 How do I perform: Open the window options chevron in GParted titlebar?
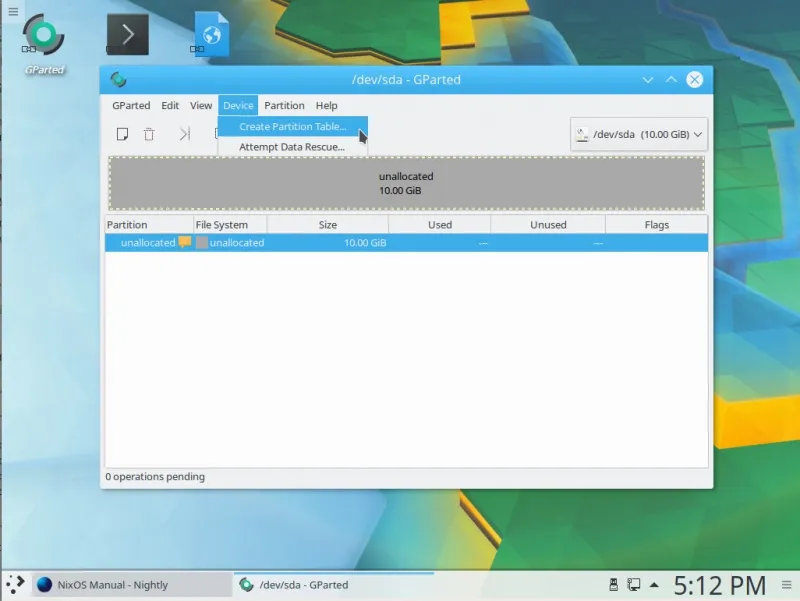point(648,80)
